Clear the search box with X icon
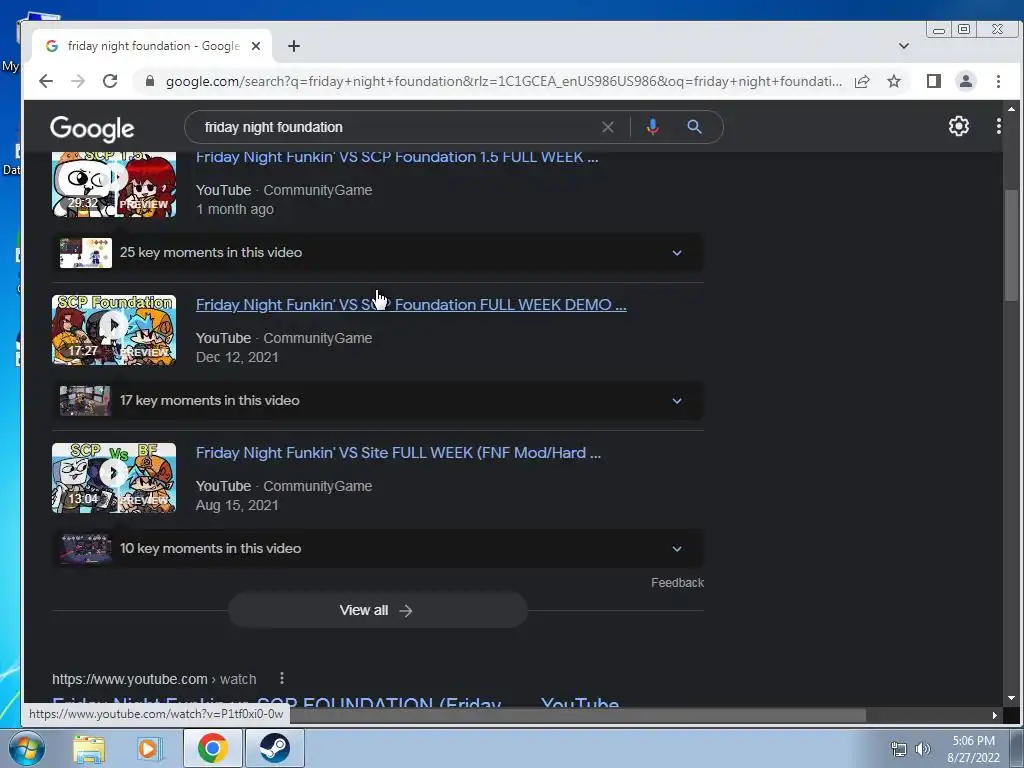 tap(608, 127)
